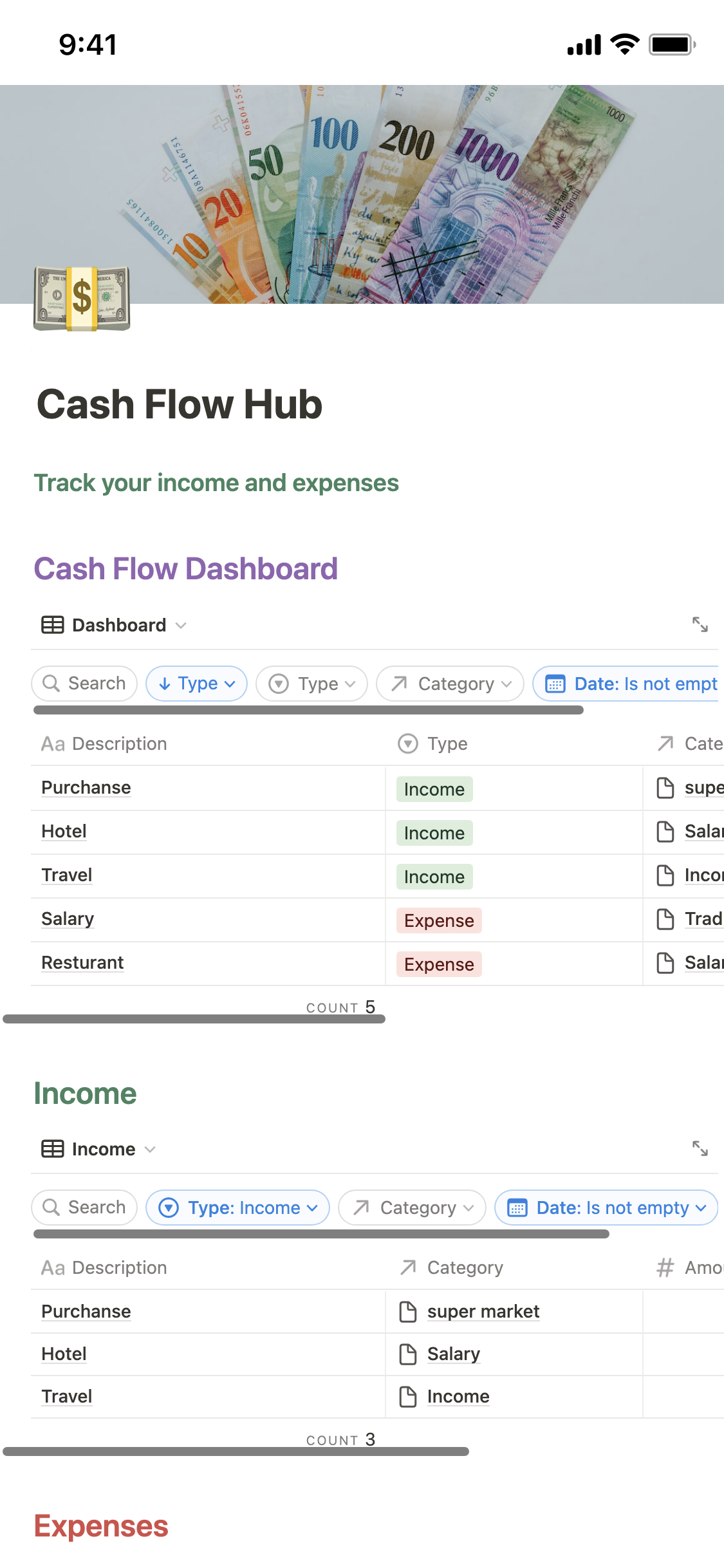
Task: Open the Type filter dropdown in Dashboard
Action: point(312,684)
